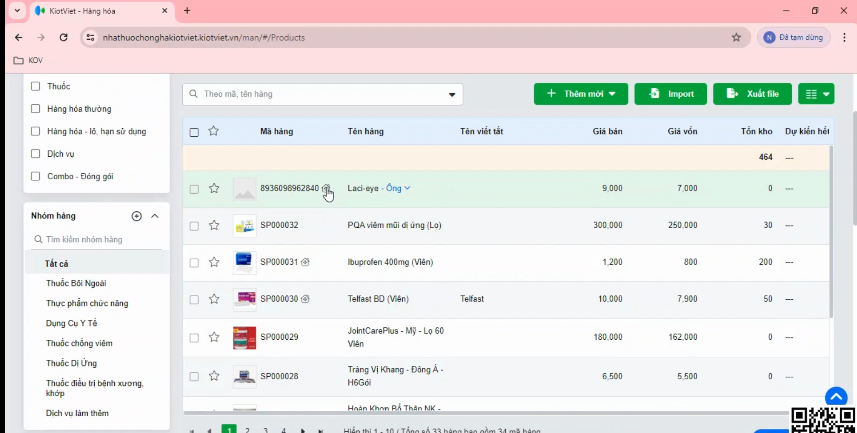The image size is (857, 433).
Task: Star the Laci-eye product row
Action: (214, 188)
